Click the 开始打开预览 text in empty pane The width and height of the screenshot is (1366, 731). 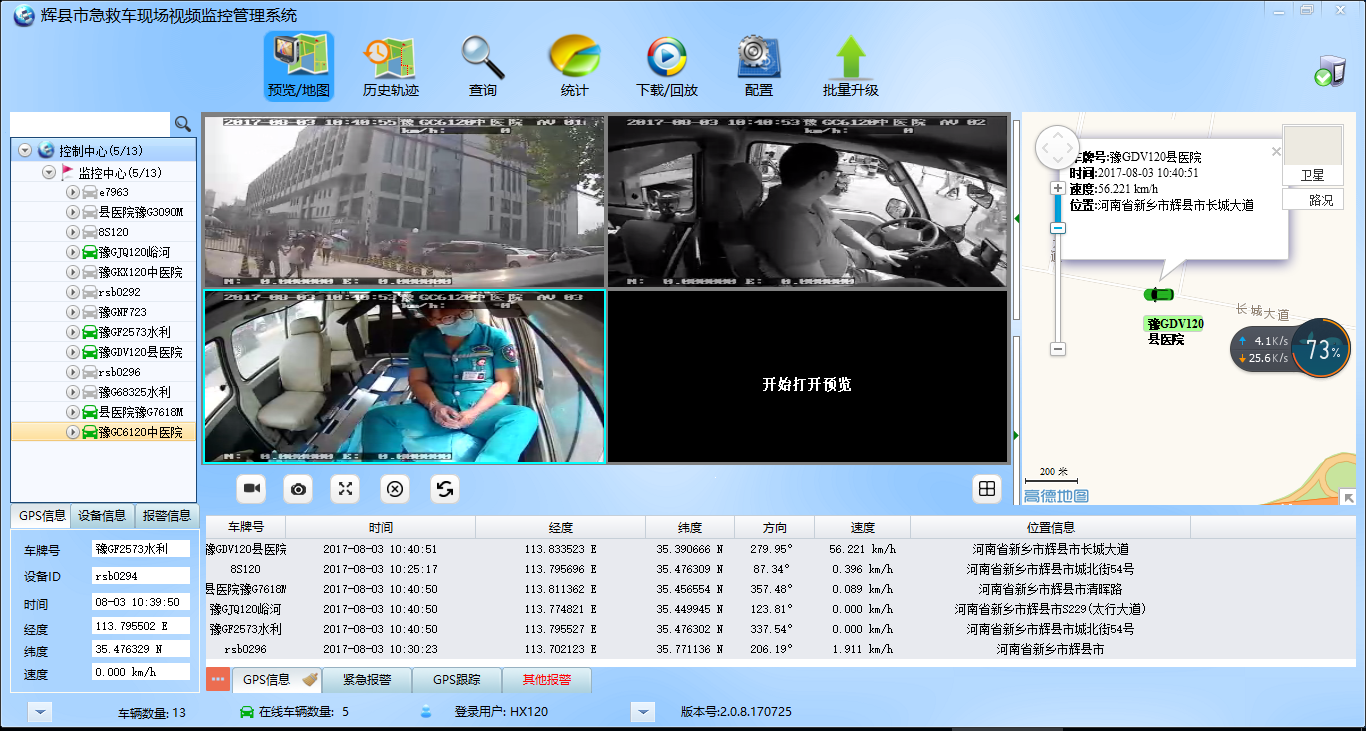click(806, 384)
